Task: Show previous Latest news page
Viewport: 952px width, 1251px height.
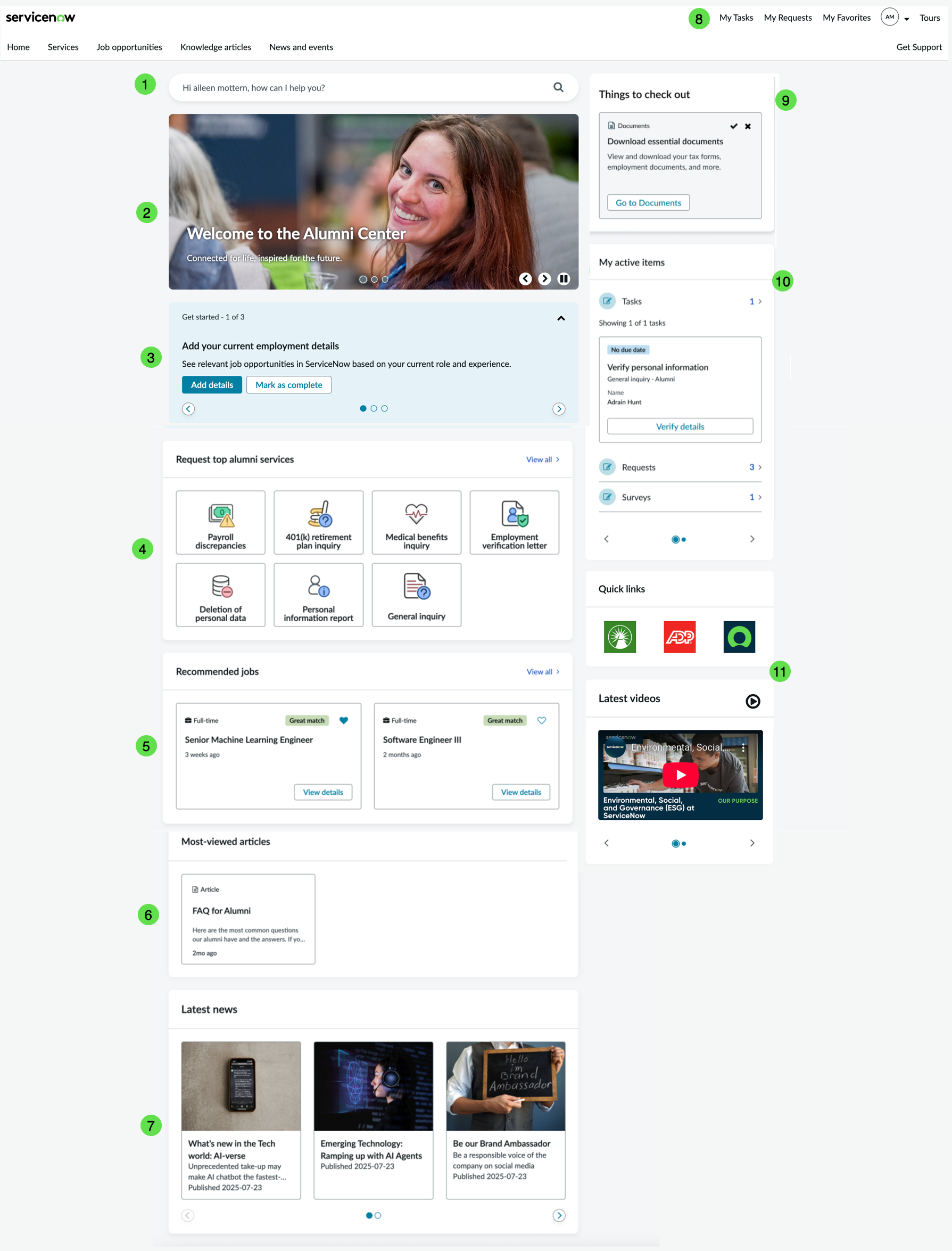Action: coord(188,1215)
